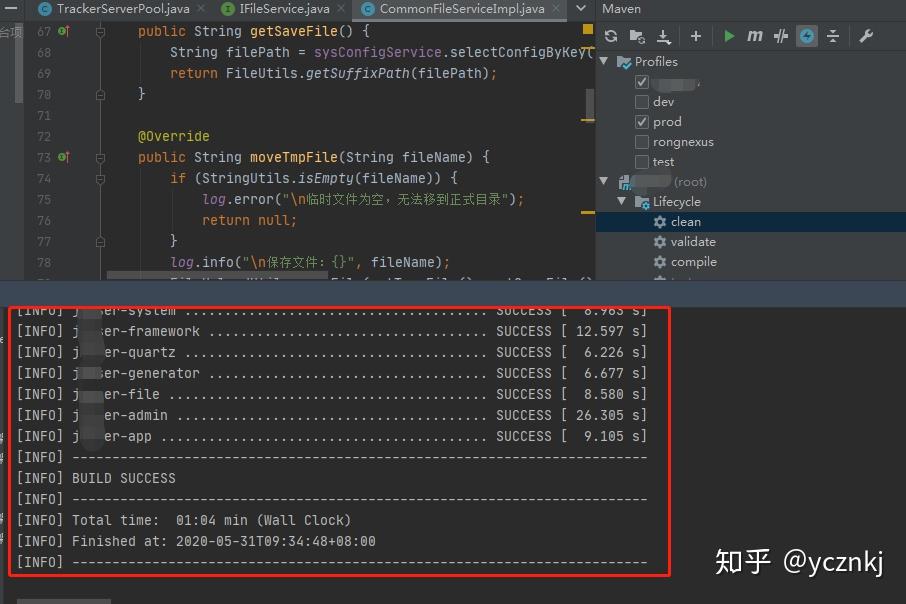The height and width of the screenshot is (604, 906).
Task: Toggle skip tests mode in Maven toolbar
Action: (779, 35)
